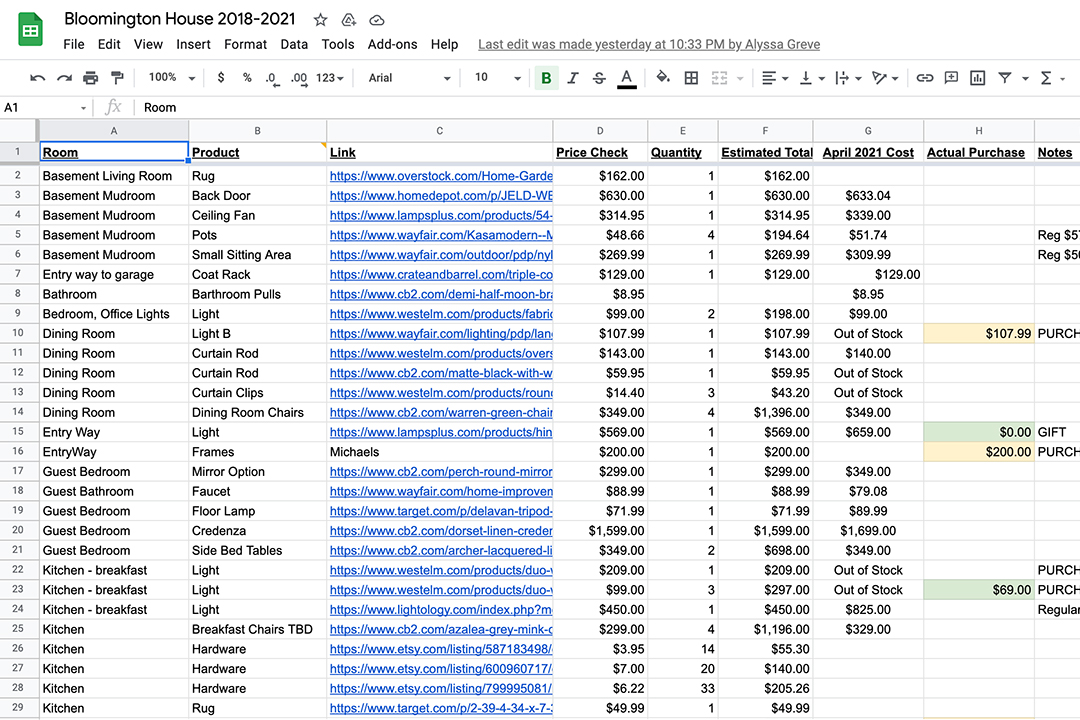Open the zoom level dropdown
This screenshot has width=1080, height=720.
coord(172,78)
